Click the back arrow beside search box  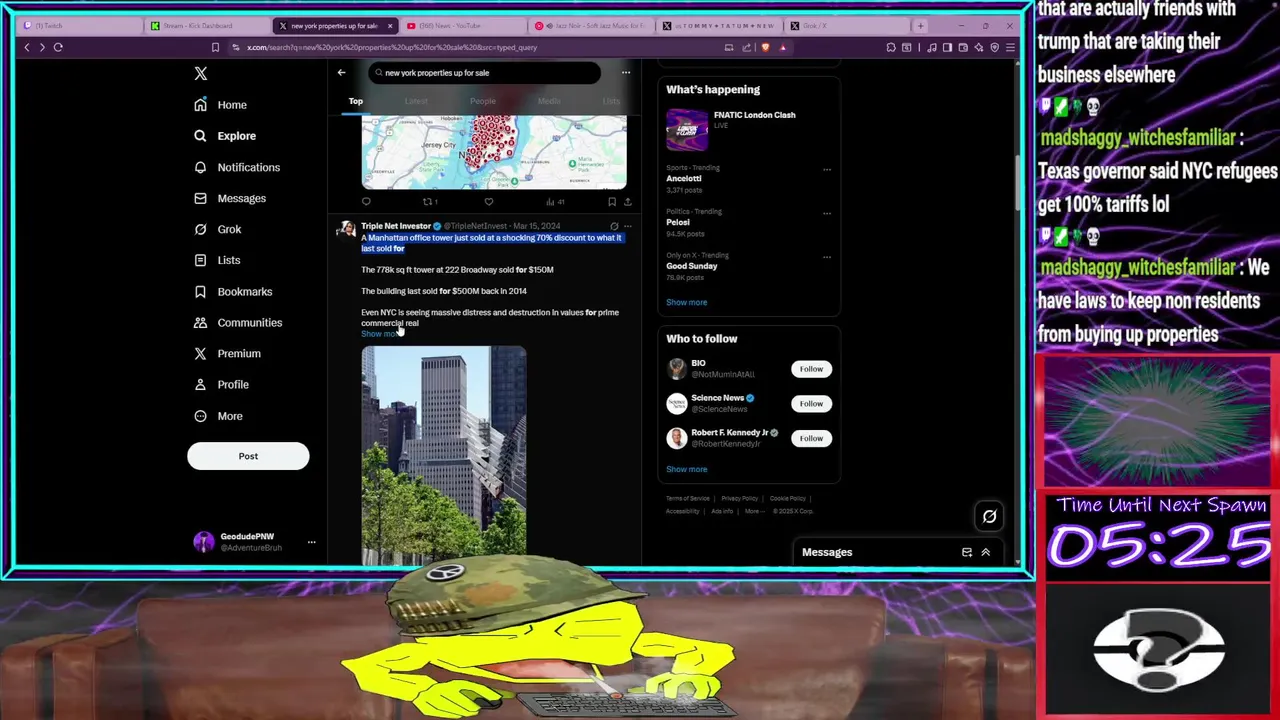click(x=341, y=73)
